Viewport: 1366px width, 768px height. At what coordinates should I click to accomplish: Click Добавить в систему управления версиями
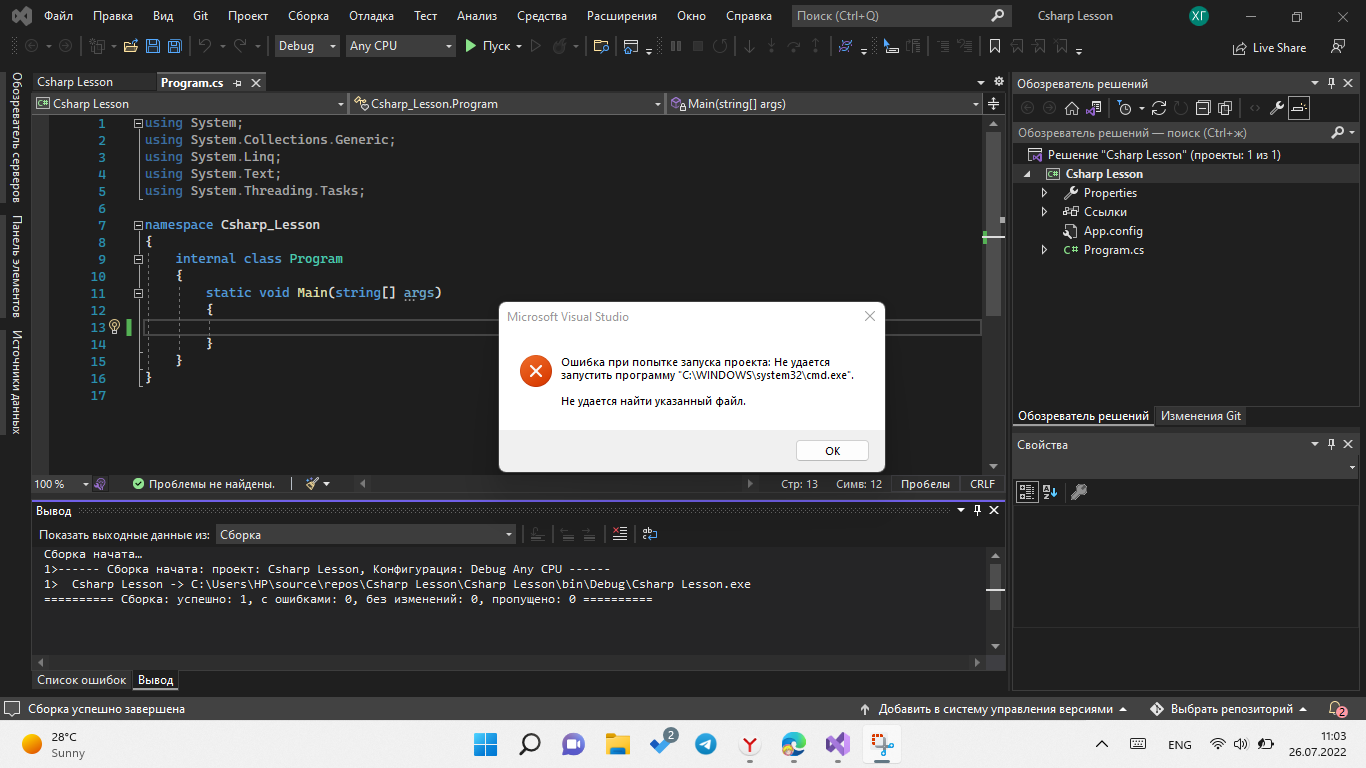pos(994,709)
